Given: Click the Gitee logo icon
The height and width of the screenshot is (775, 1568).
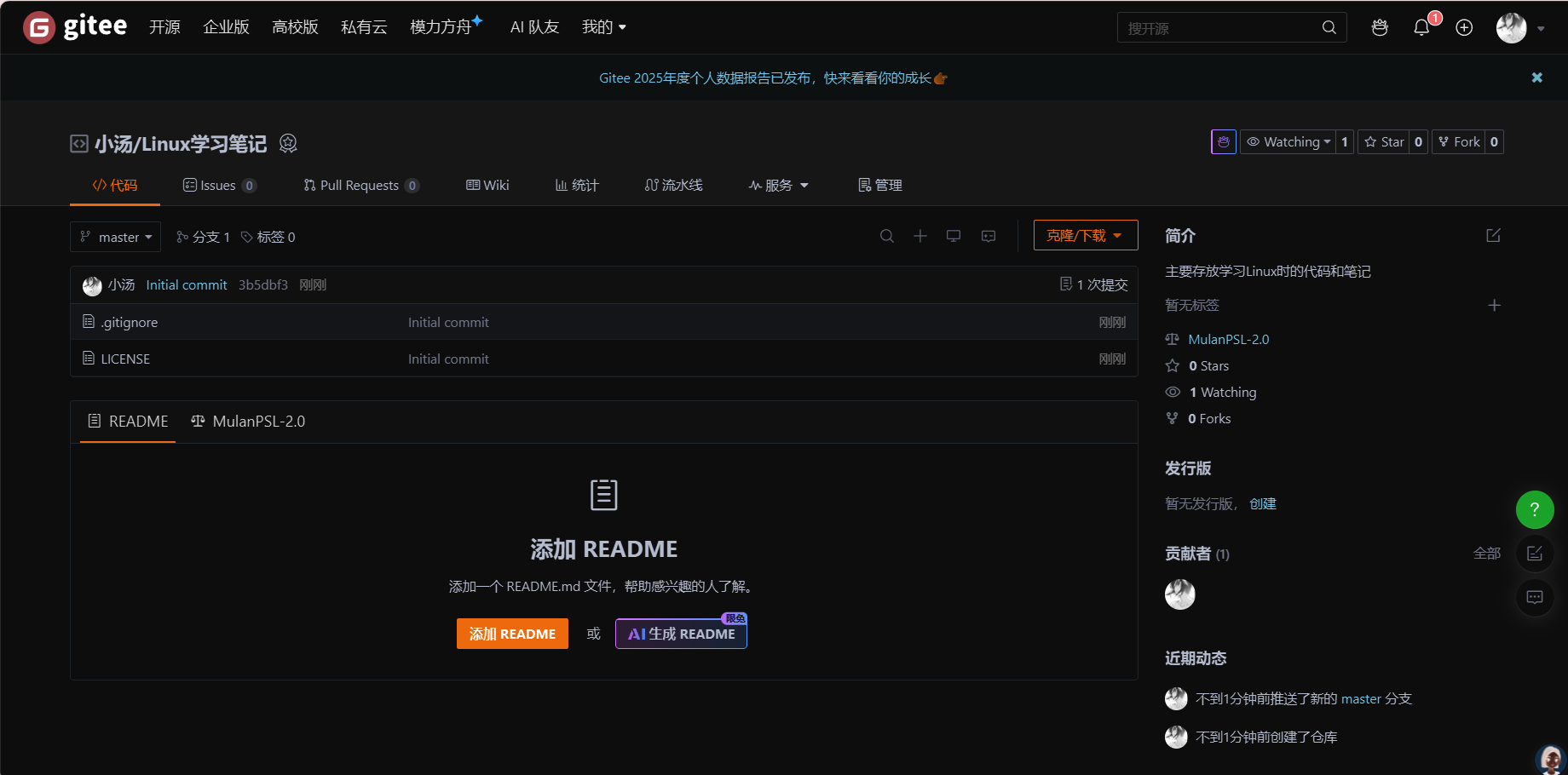Looking at the screenshot, I should pos(39,27).
